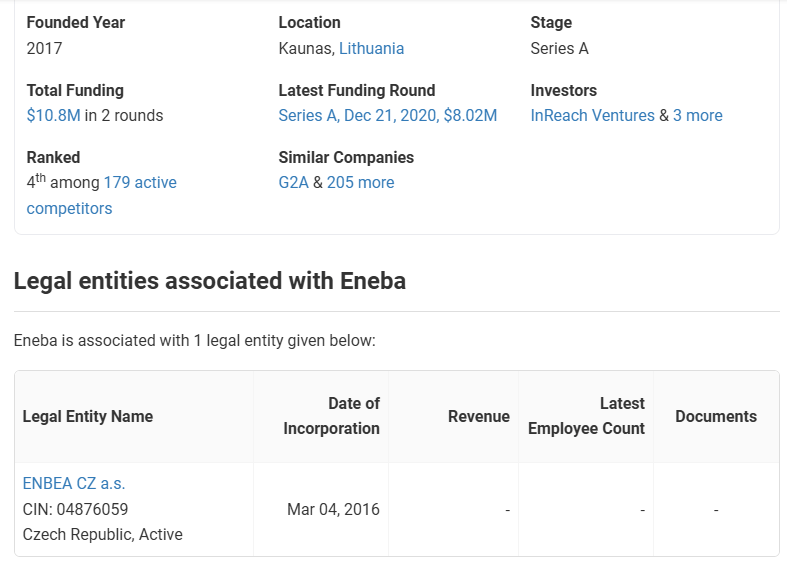Select the Revenue column header
Screen dimensions: 787x565
tap(478, 416)
